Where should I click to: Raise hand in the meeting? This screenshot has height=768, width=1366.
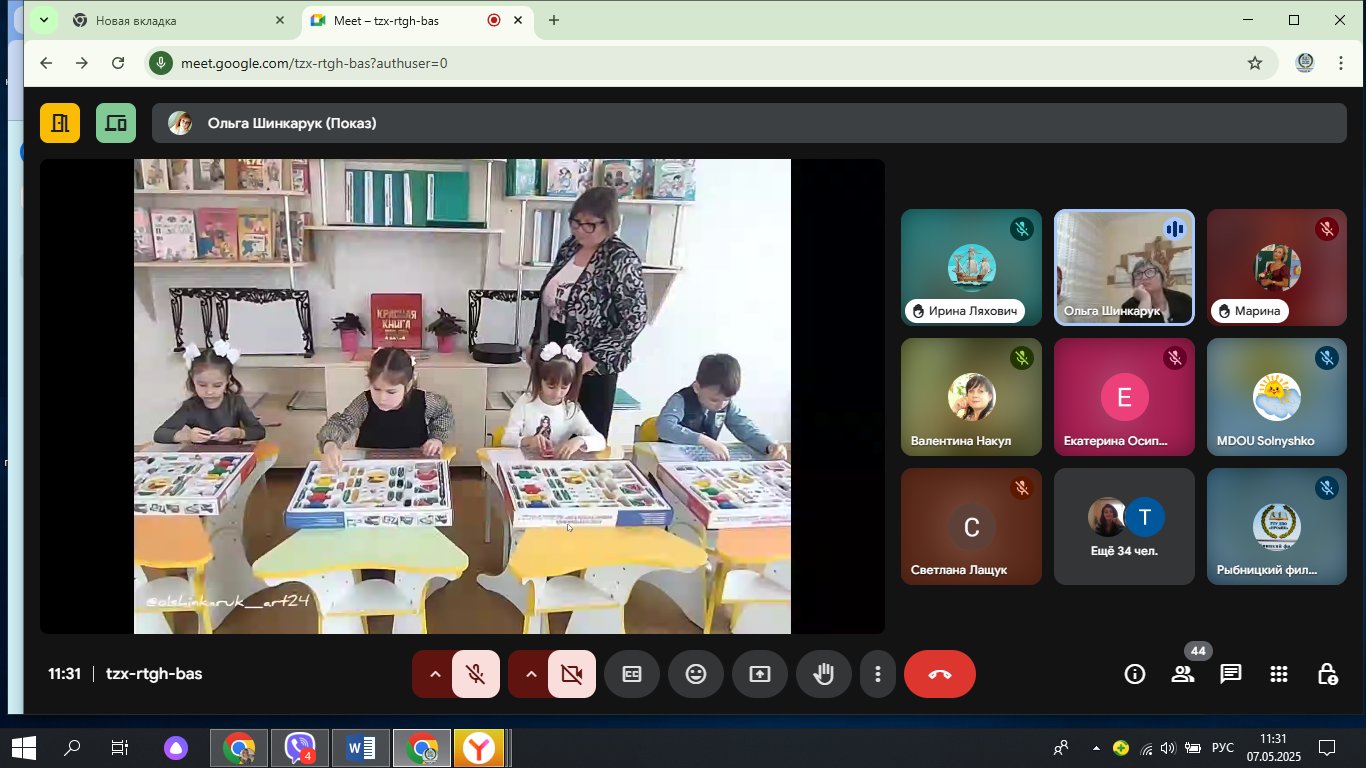point(824,674)
